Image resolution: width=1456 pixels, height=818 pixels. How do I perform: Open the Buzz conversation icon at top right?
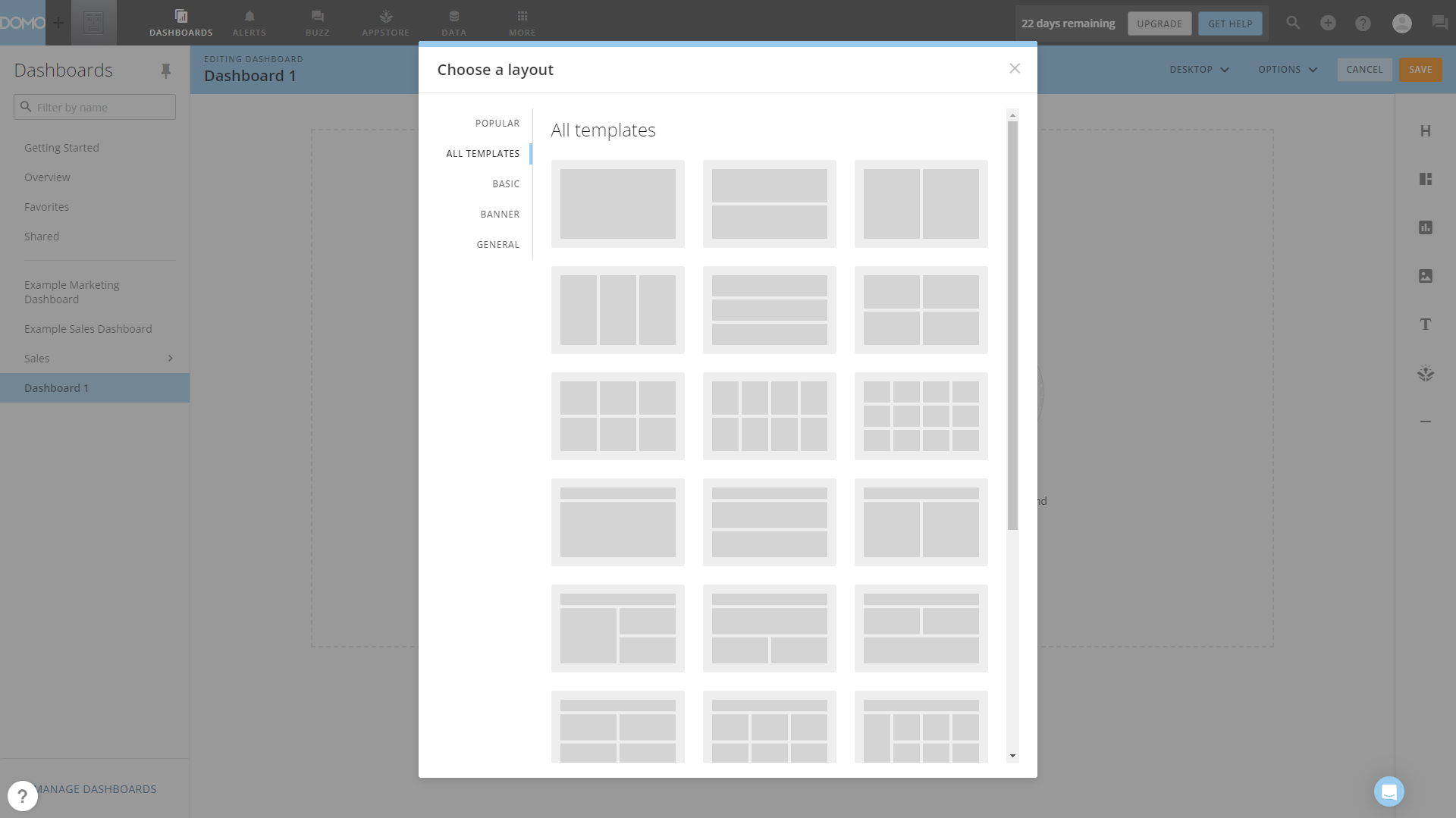1439,23
